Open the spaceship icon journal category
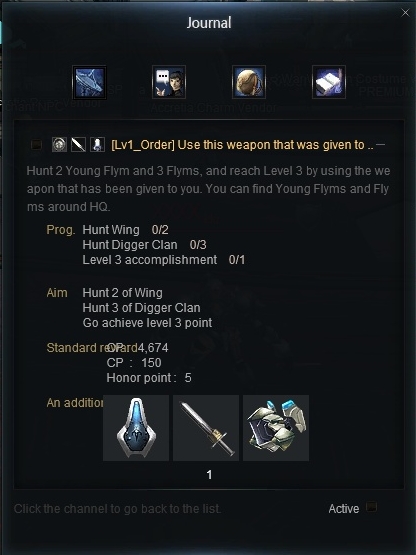The width and height of the screenshot is (416, 555). [89, 82]
